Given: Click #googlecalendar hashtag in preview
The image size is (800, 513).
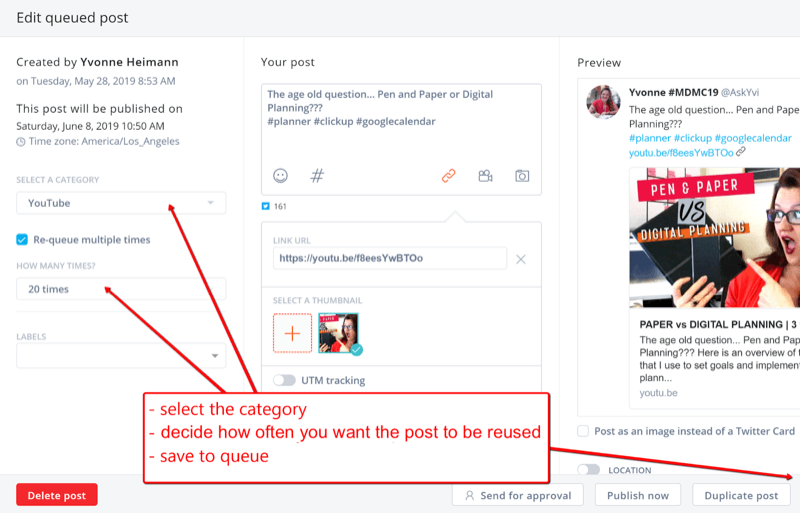Looking at the screenshot, I should [753, 138].
